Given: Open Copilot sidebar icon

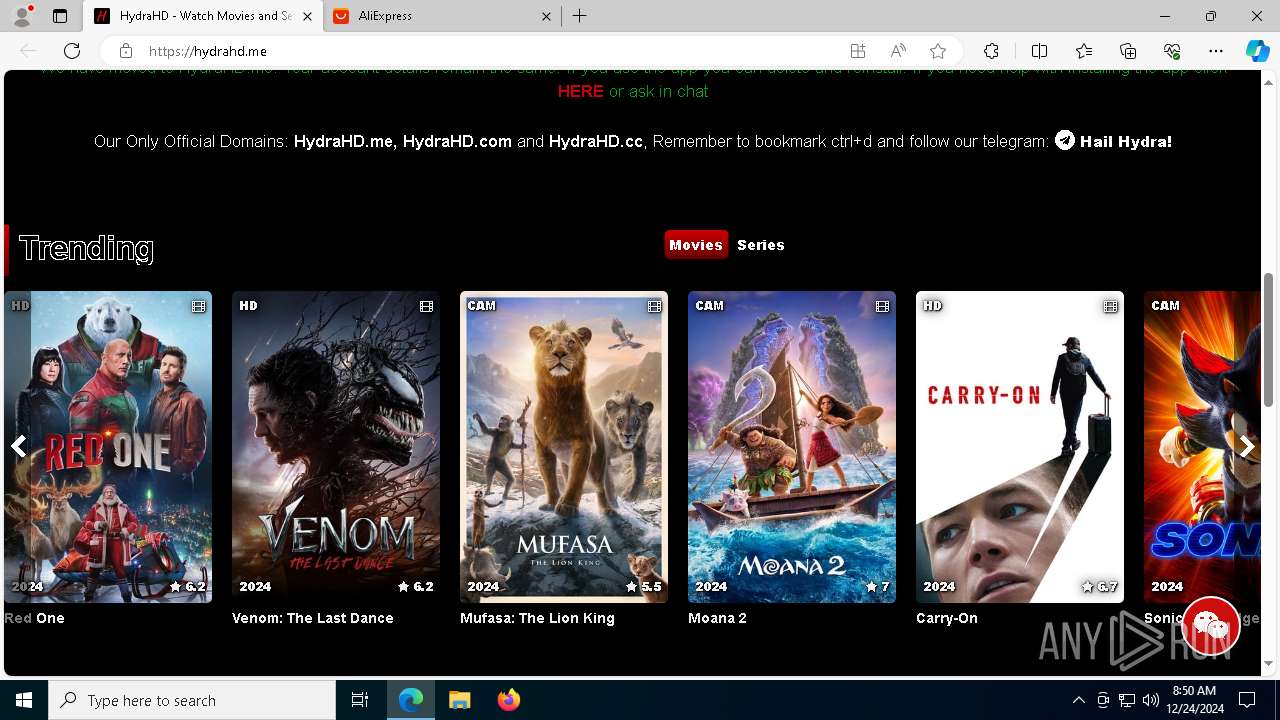Looking at the screenshot, I should click(1257, 51).
